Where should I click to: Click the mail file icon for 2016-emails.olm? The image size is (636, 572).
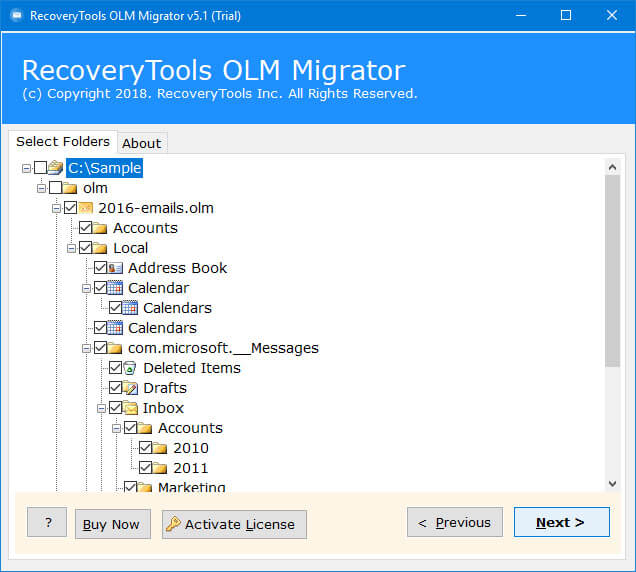[x=86, y=208]
